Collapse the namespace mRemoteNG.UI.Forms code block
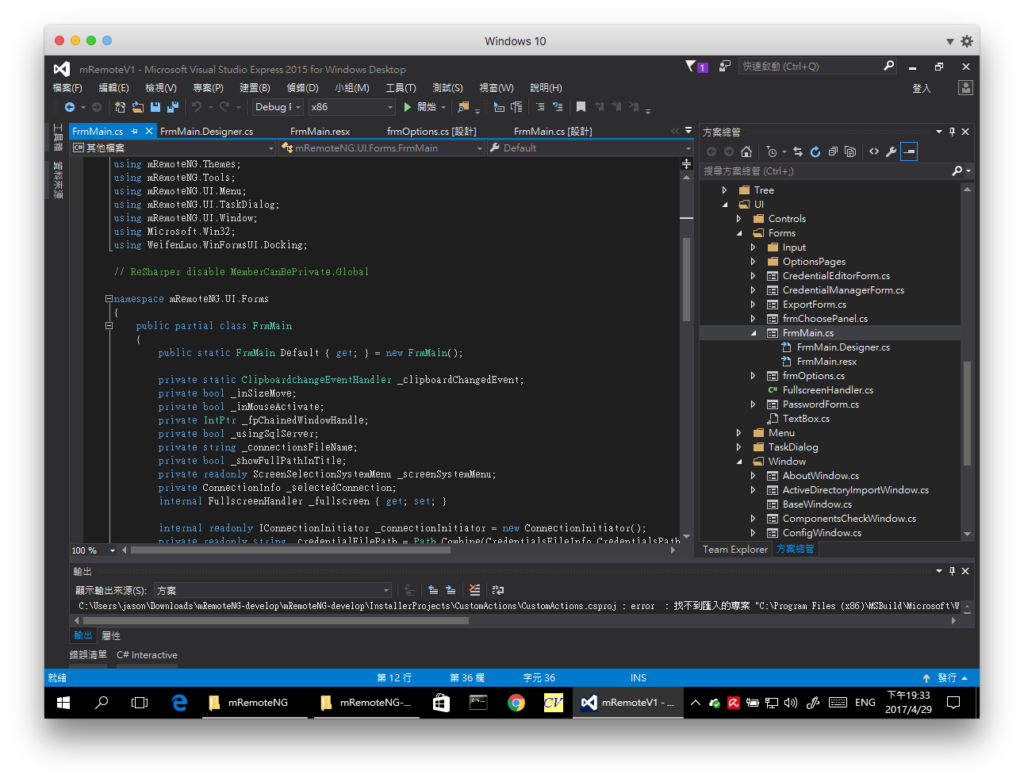Image resolution: width=1024 pixels, height=782 pixels. (108, 299)
